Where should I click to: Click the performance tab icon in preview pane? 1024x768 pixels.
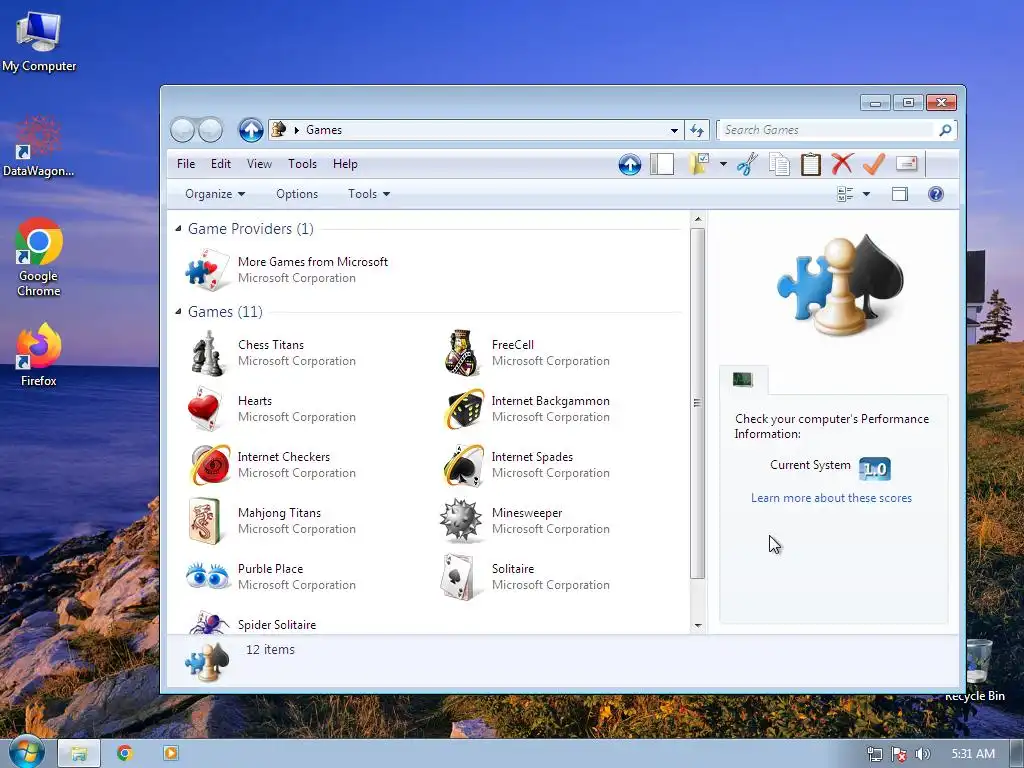743,379
